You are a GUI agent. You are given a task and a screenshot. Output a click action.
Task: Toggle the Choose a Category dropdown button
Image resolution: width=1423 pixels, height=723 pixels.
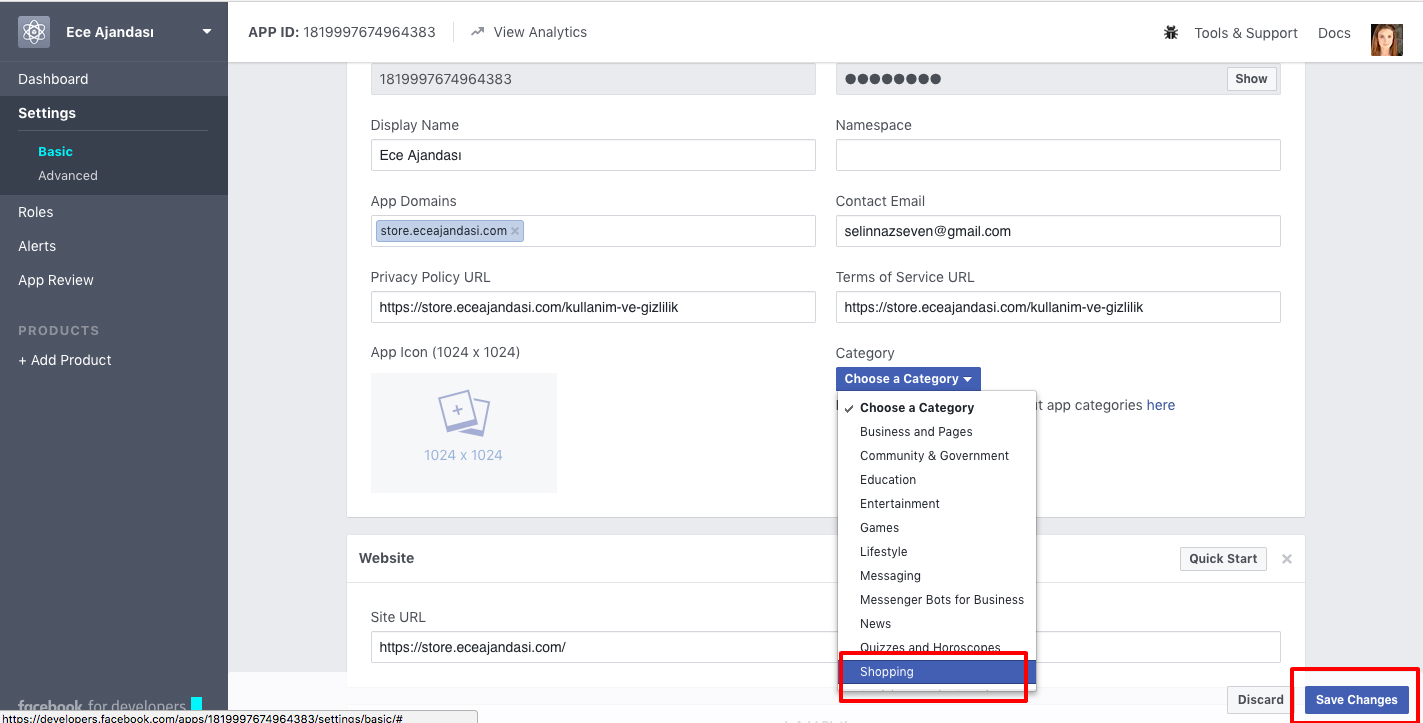tap(908, 379)
